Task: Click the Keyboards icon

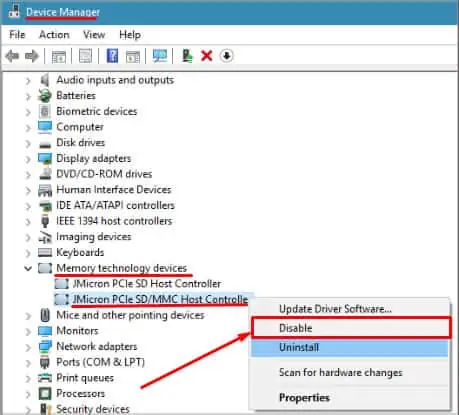Action: pyautogui.click(x=45, y=252)
